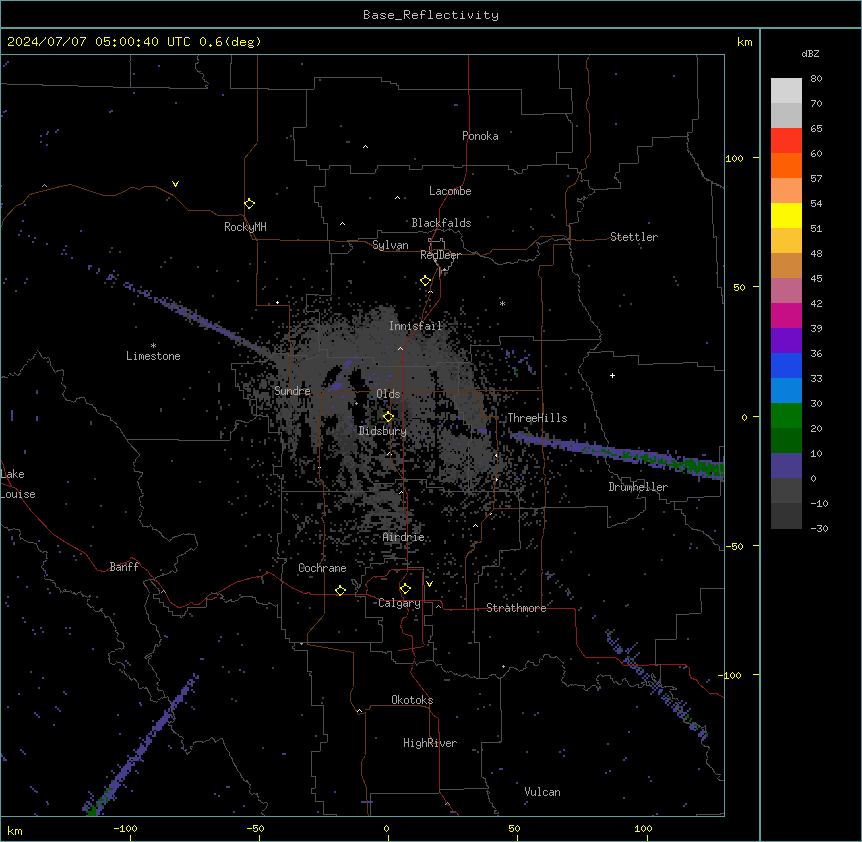The image size is (862, 842).
Task: Click the RockyMH label
Action: (245, 227)
